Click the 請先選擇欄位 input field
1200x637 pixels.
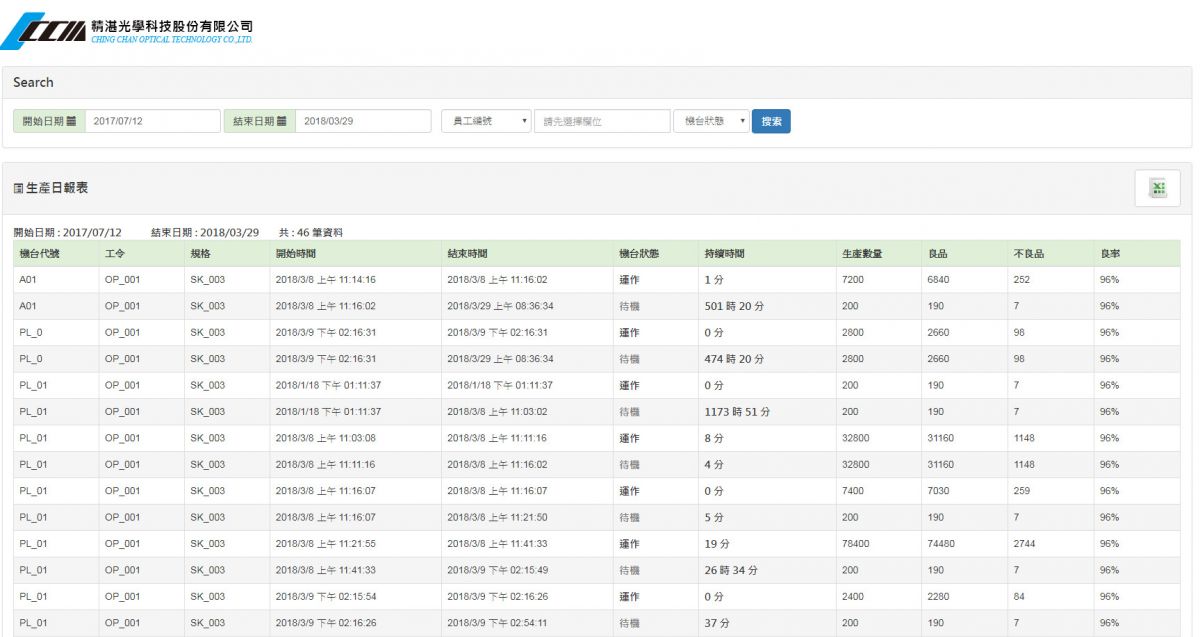602,121
